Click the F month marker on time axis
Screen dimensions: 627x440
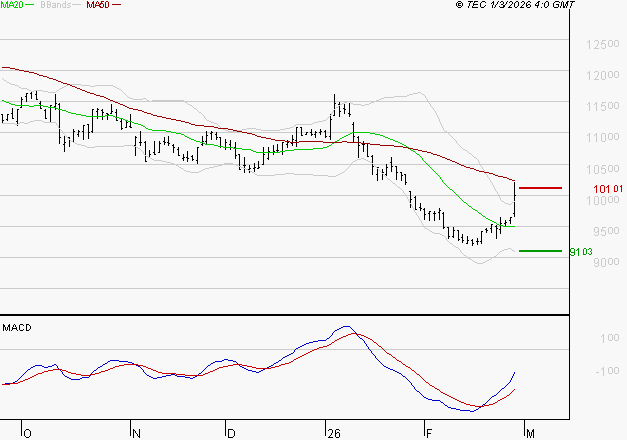[429, 434]
